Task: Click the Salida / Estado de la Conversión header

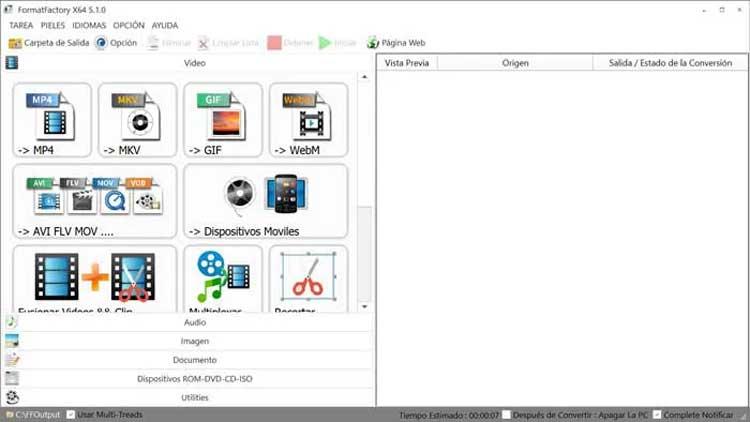Action: pos(670,63)
